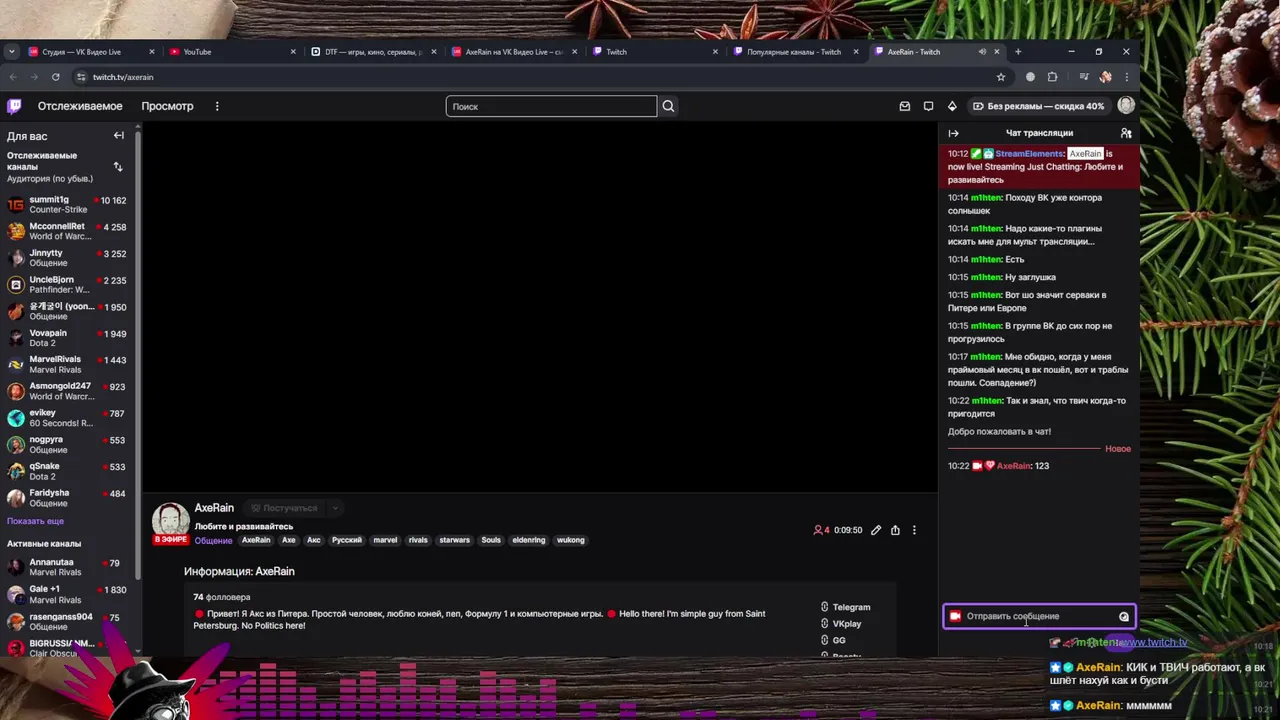The width and height of the screenshot is (1280, 720).
Task: Open the user profile avatar menu
Action: point(1126,106)
